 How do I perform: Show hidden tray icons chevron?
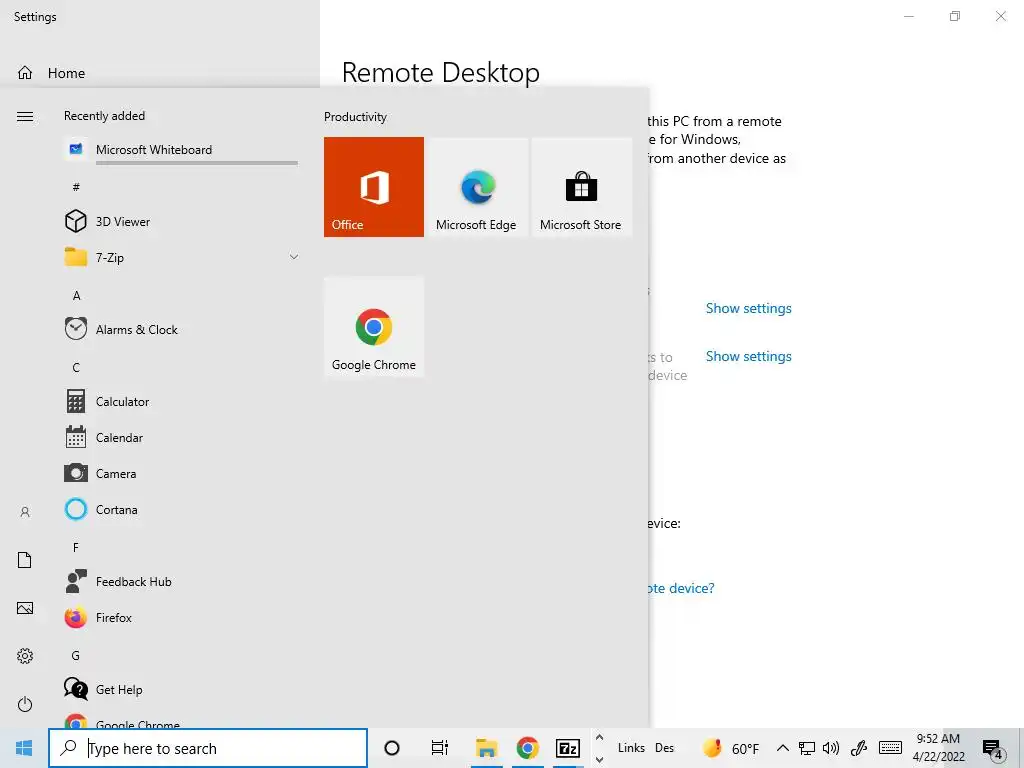(782, 748)
